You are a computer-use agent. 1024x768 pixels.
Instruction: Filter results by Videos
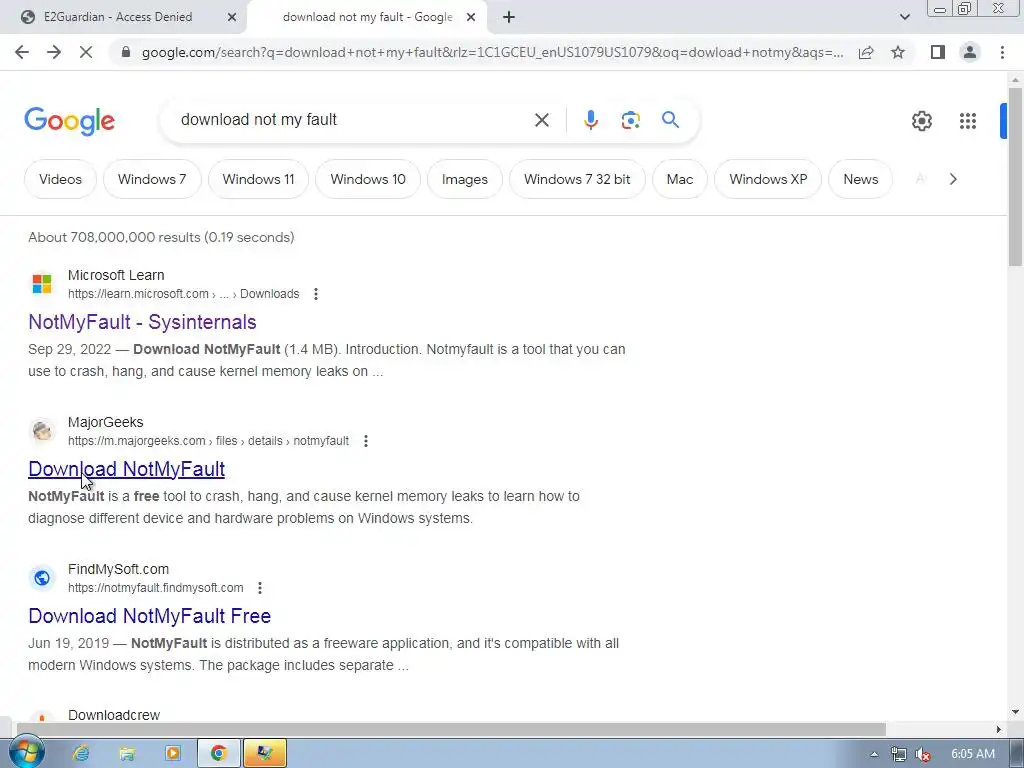(60, 179)
